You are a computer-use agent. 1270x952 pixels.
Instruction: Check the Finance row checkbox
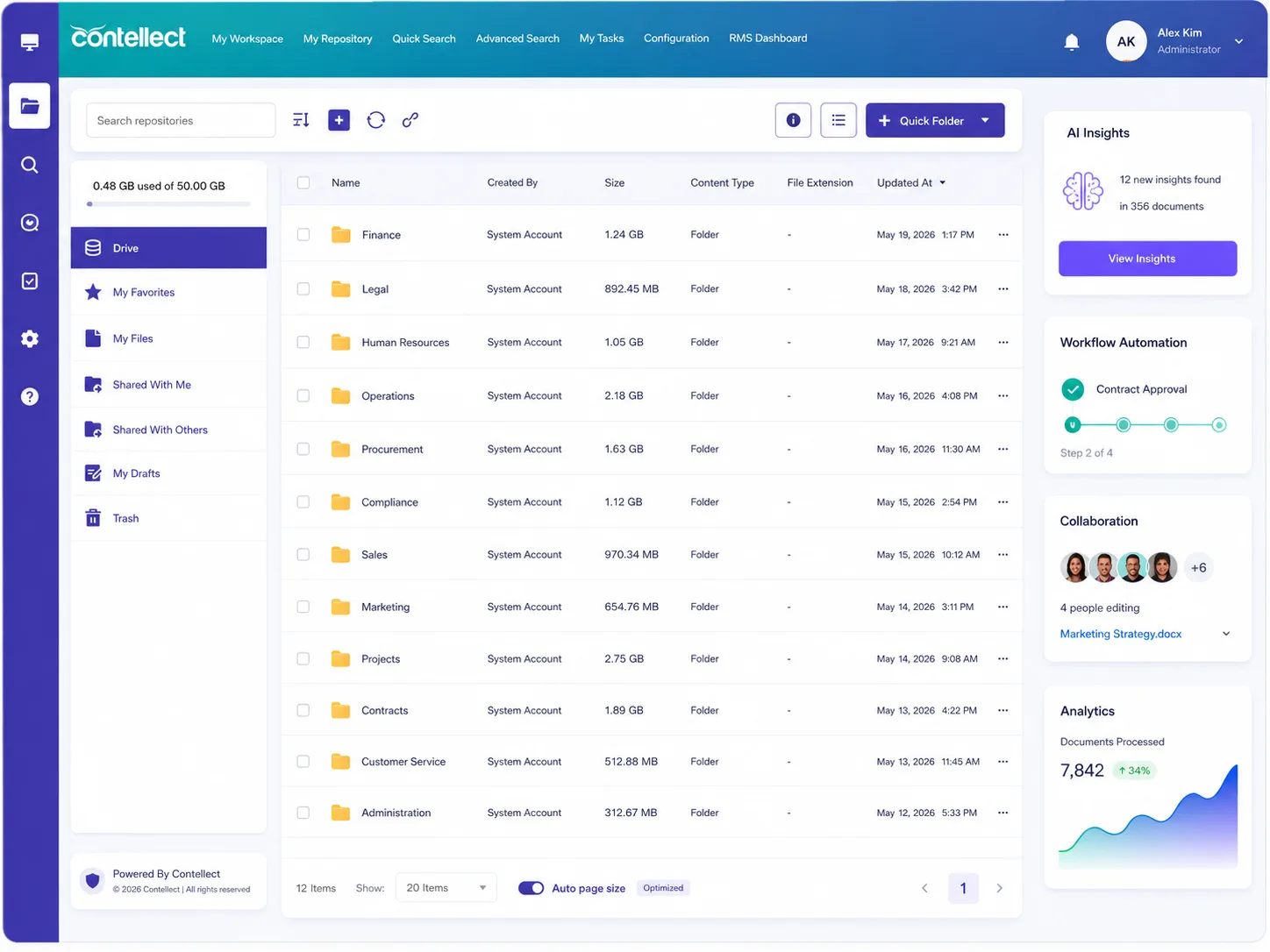(303, 235)
